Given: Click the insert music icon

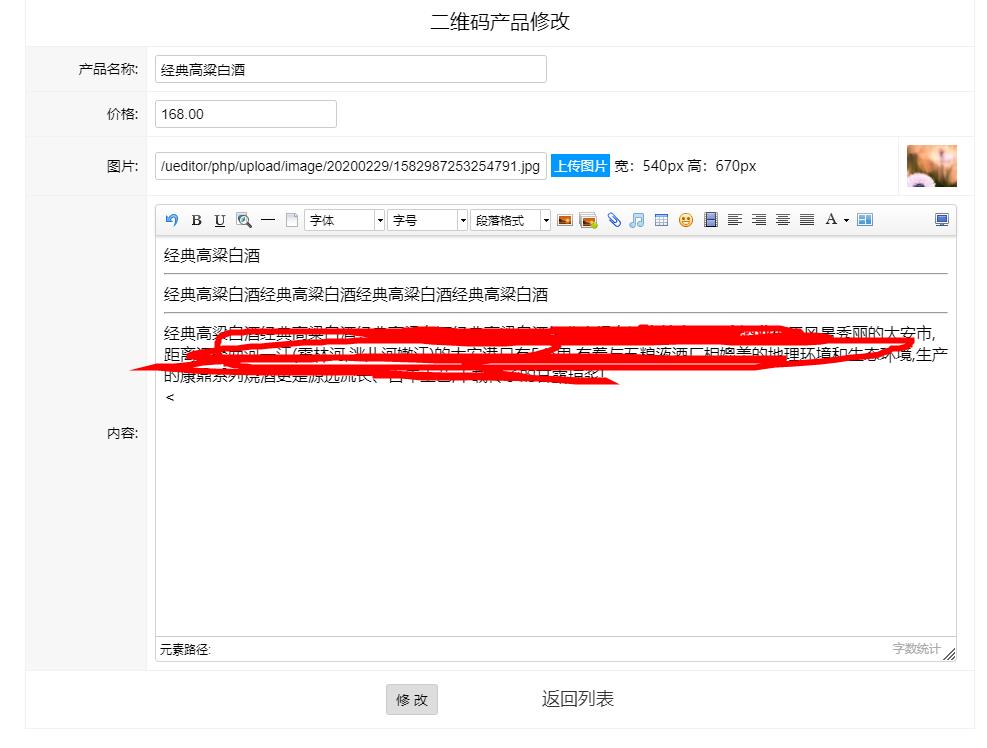Looking at the screenshot, I should (x=637, y=220).
